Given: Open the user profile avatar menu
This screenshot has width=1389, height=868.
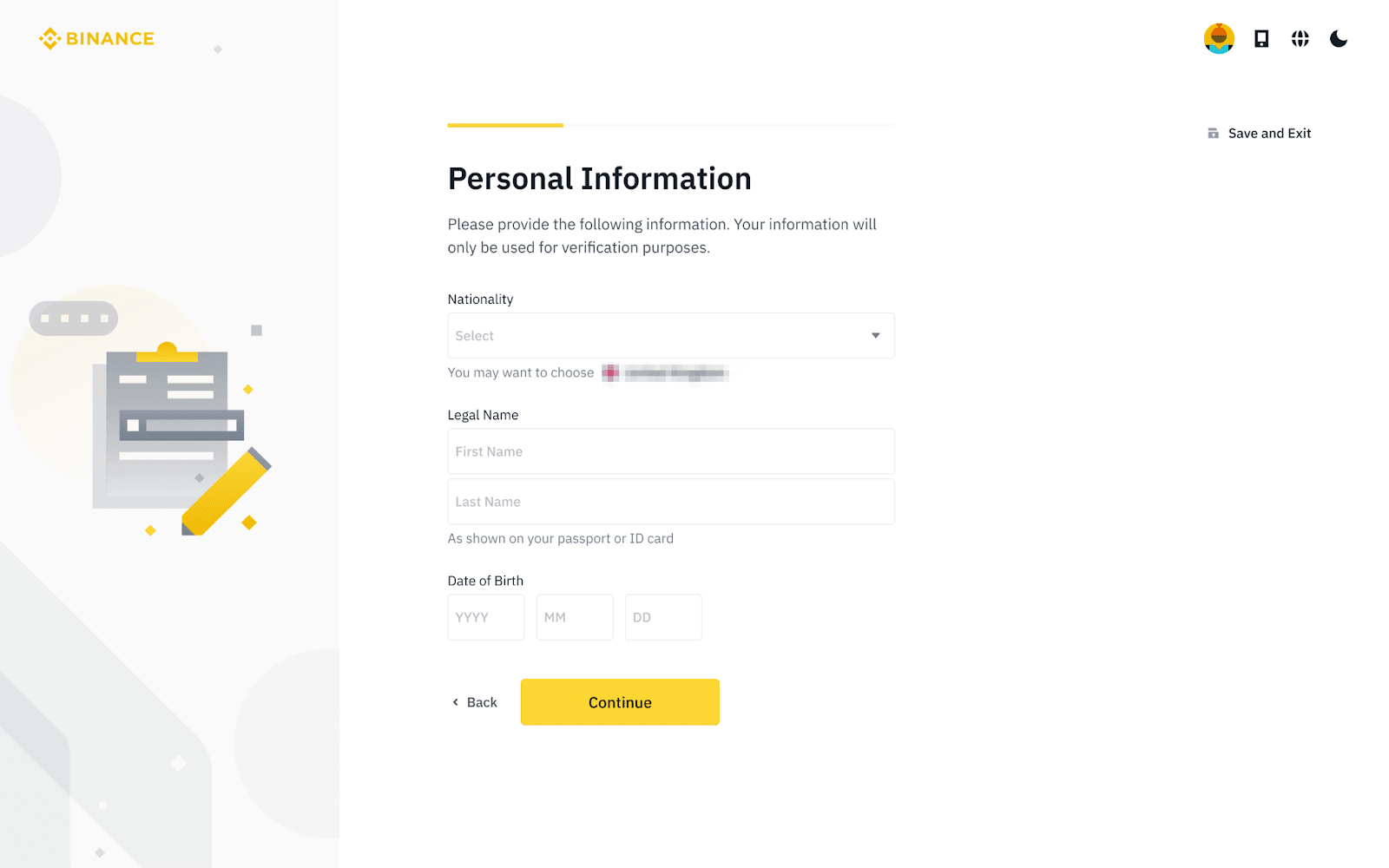Looking at the screenshot, I should pos(1219,39).
